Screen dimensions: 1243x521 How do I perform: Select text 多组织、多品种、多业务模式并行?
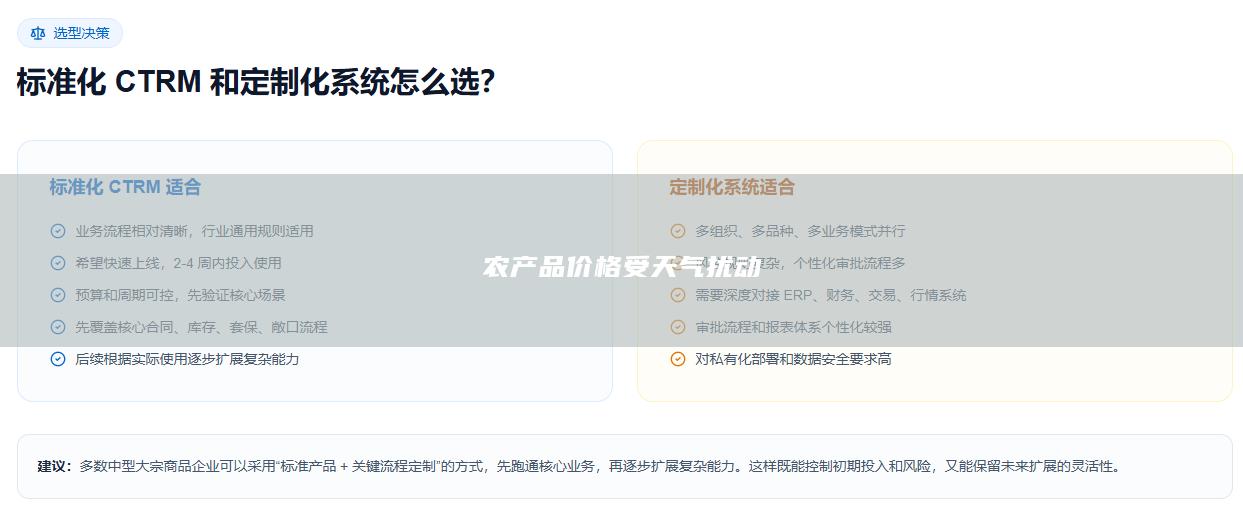(x=801, y=231)
